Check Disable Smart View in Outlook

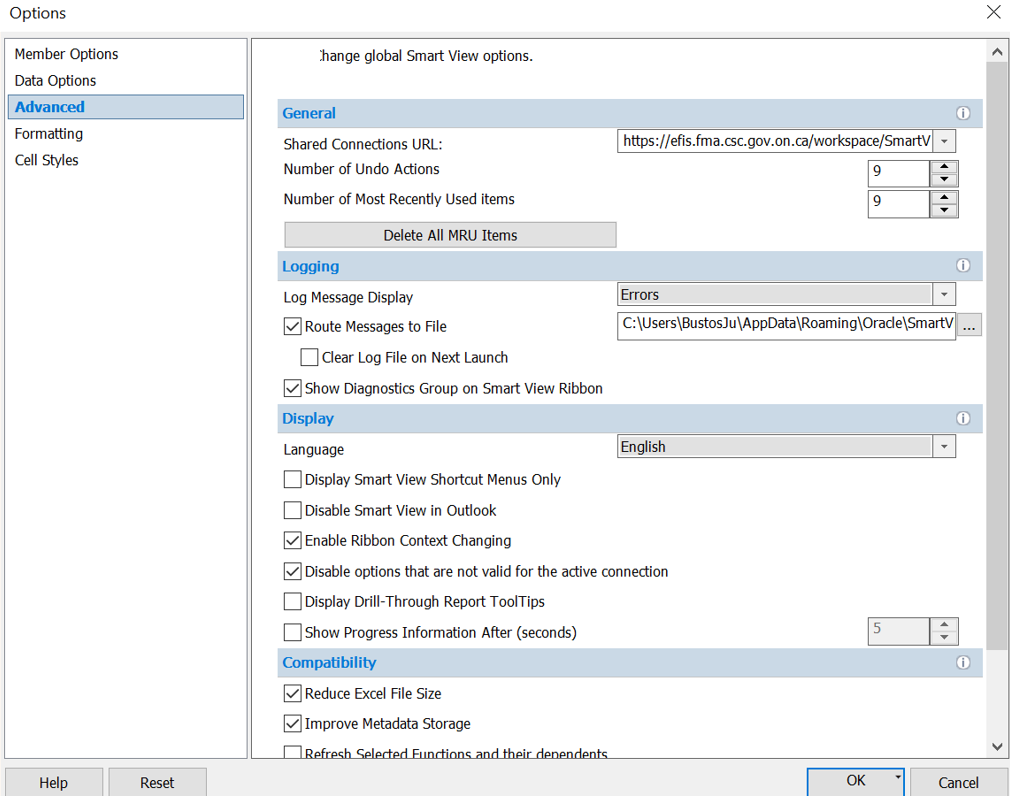click(293, 511)
